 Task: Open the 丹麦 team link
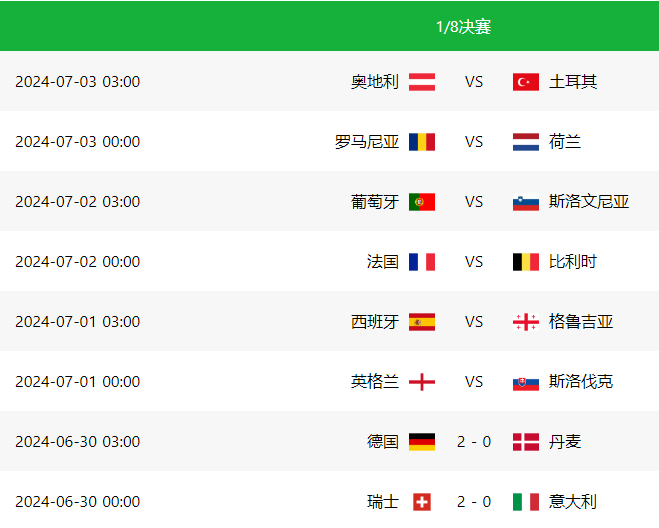(565, 442)
